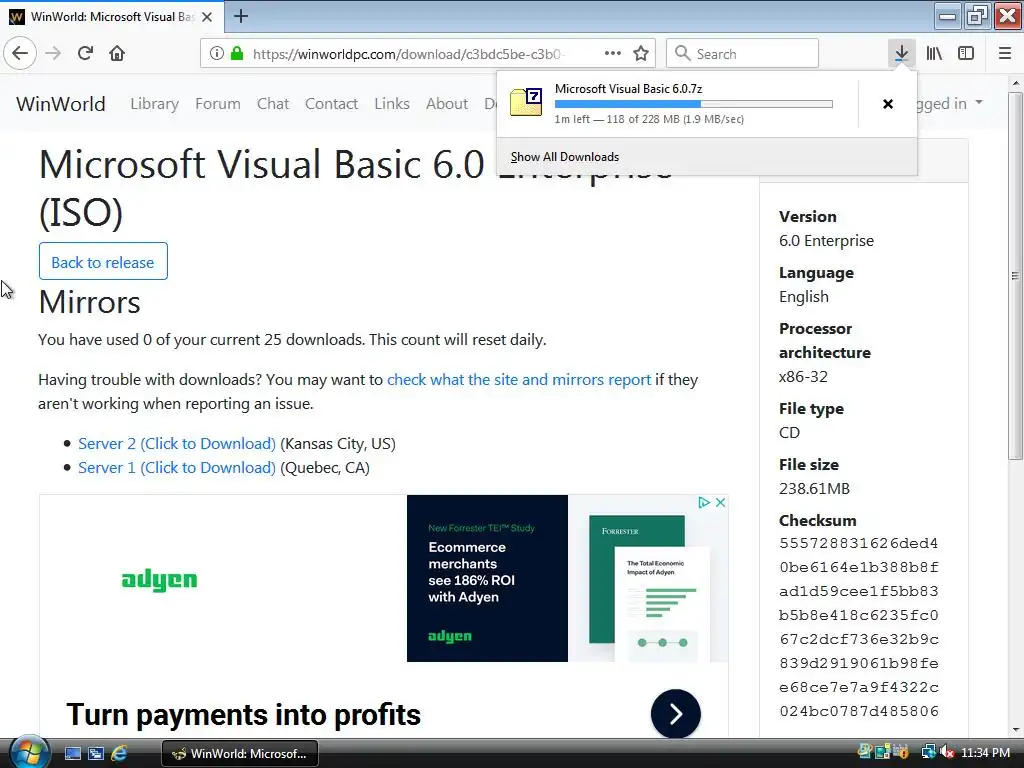The width and height of the screenshot is (1024, 768).
Task: Click the green secure connection padlock
Action: [237, 54]
